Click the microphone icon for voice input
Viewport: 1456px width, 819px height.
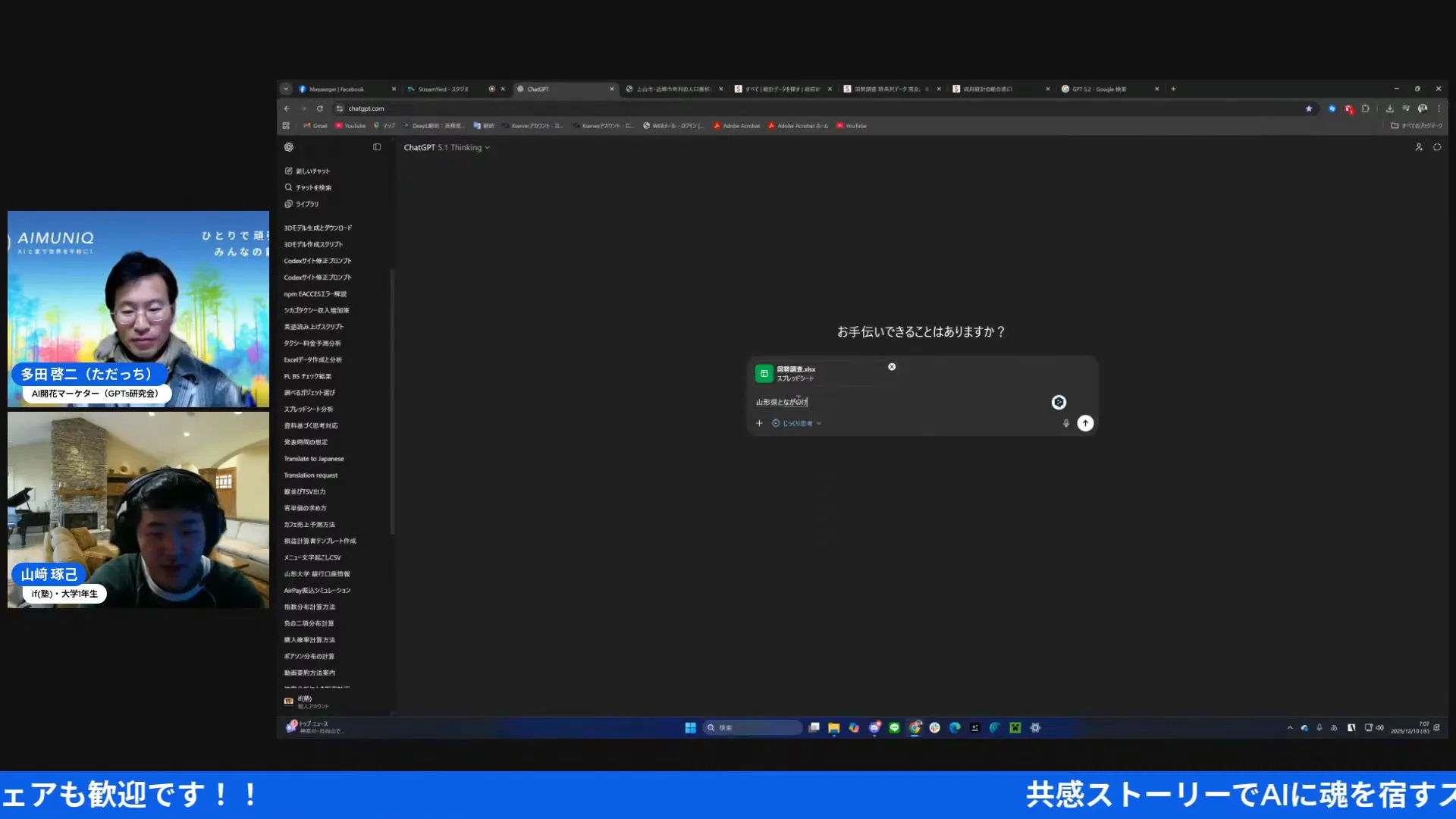tap(1065, 423)
